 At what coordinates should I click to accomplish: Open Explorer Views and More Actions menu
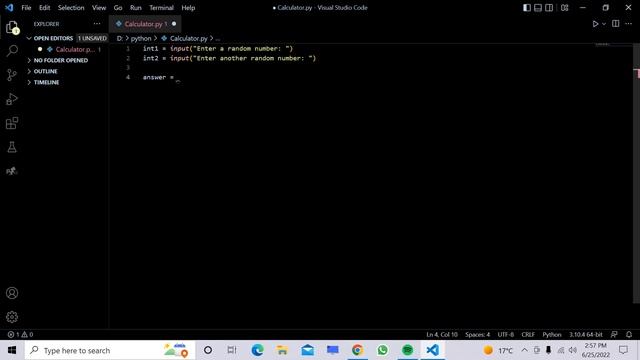pyautogui.click(x=97, y=24)
